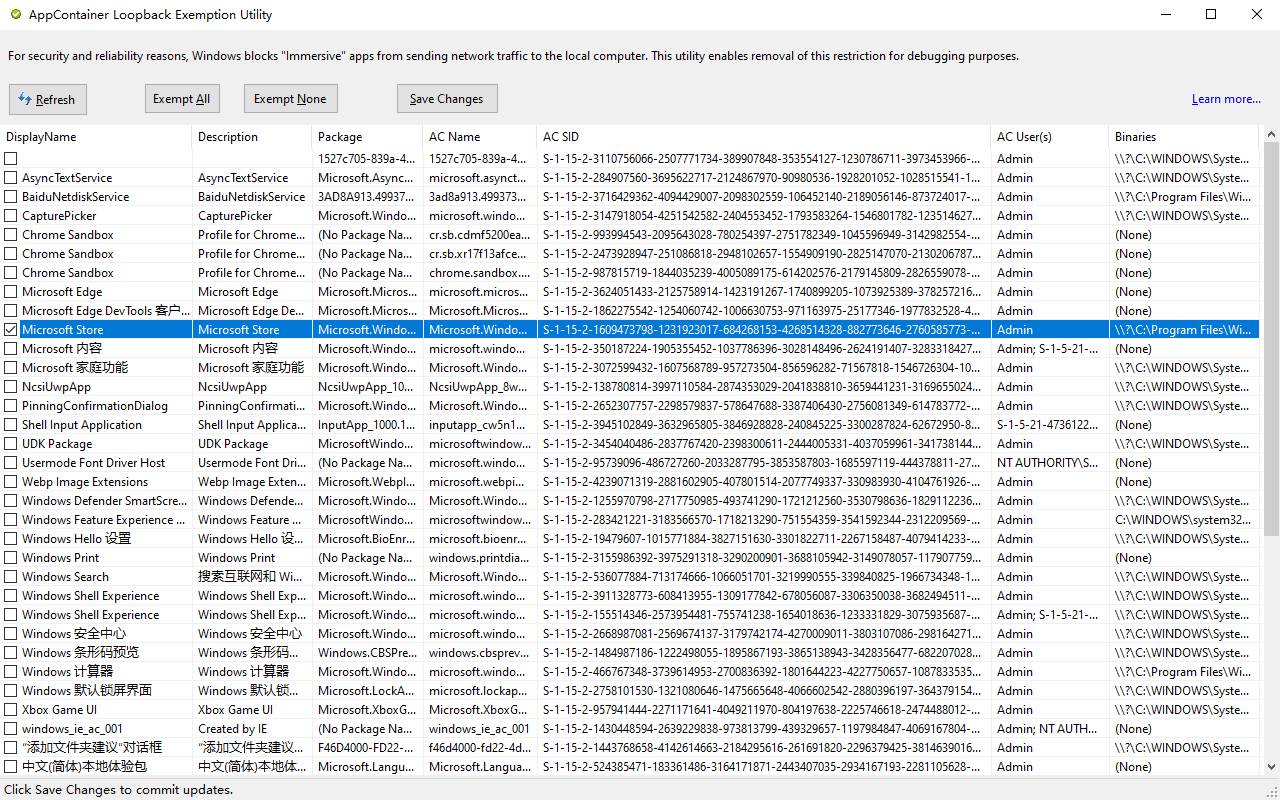Select Windows Feature Experience display name
Screen dimensions: 1280x800
(x=104, y=519)
